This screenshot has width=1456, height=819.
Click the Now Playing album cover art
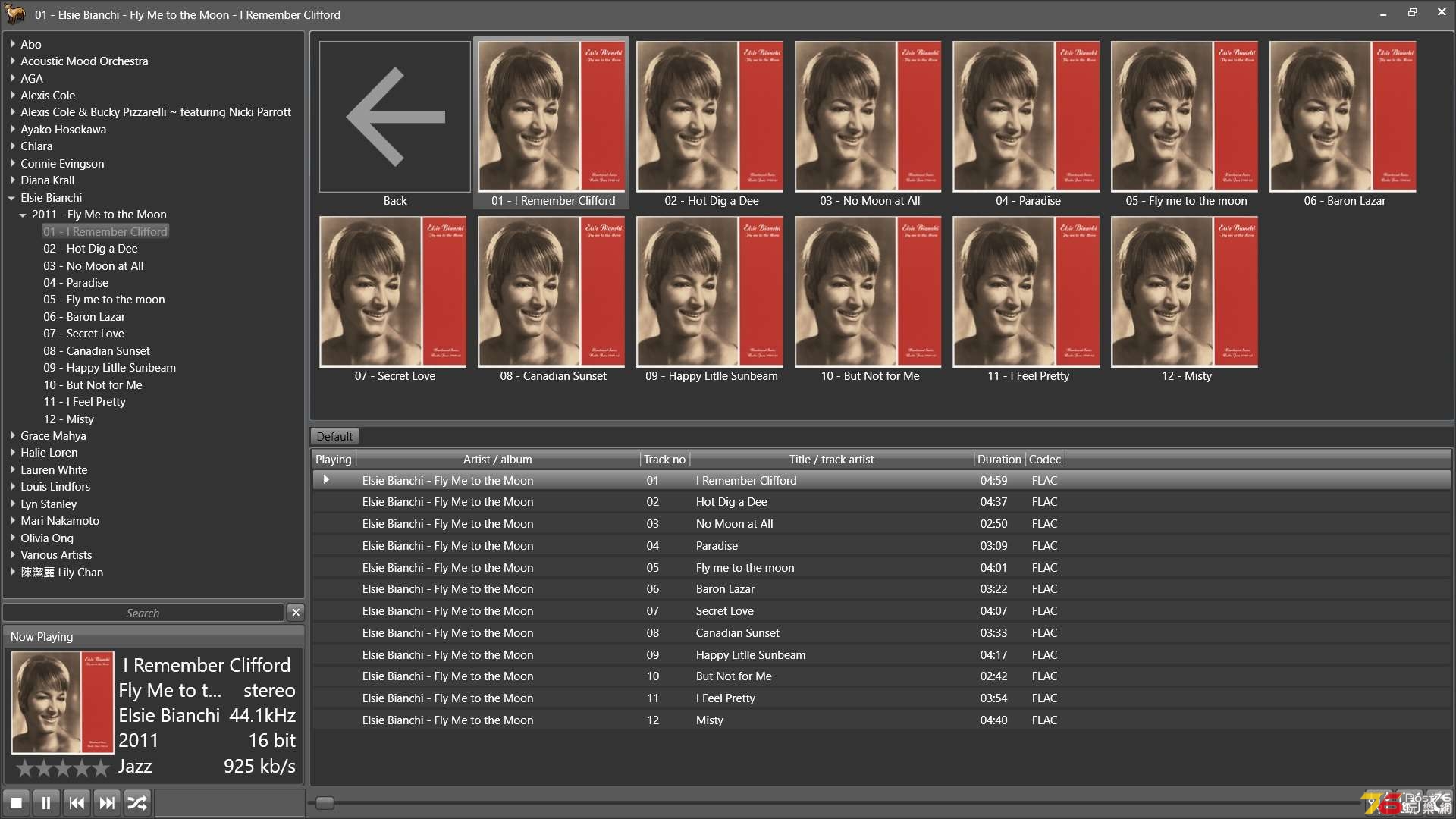coord(63,702)
